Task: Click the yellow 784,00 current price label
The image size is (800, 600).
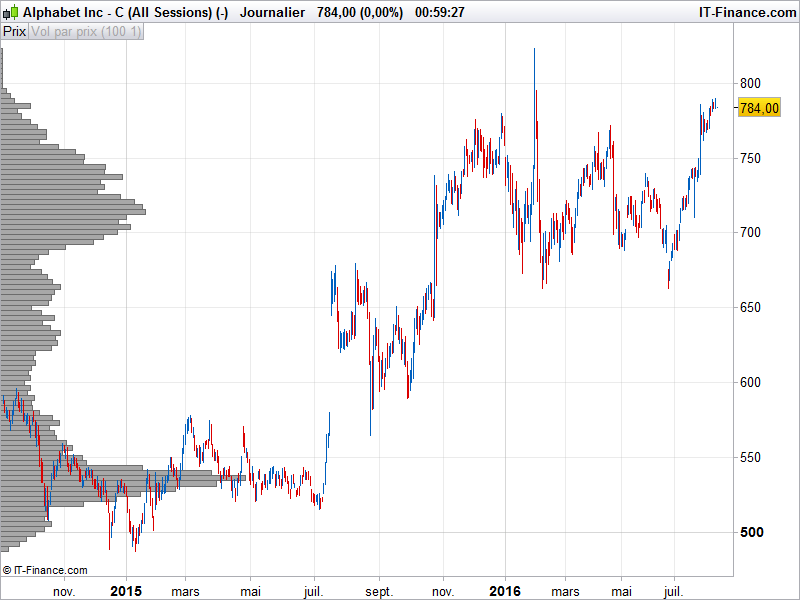Action: point(759,108)
